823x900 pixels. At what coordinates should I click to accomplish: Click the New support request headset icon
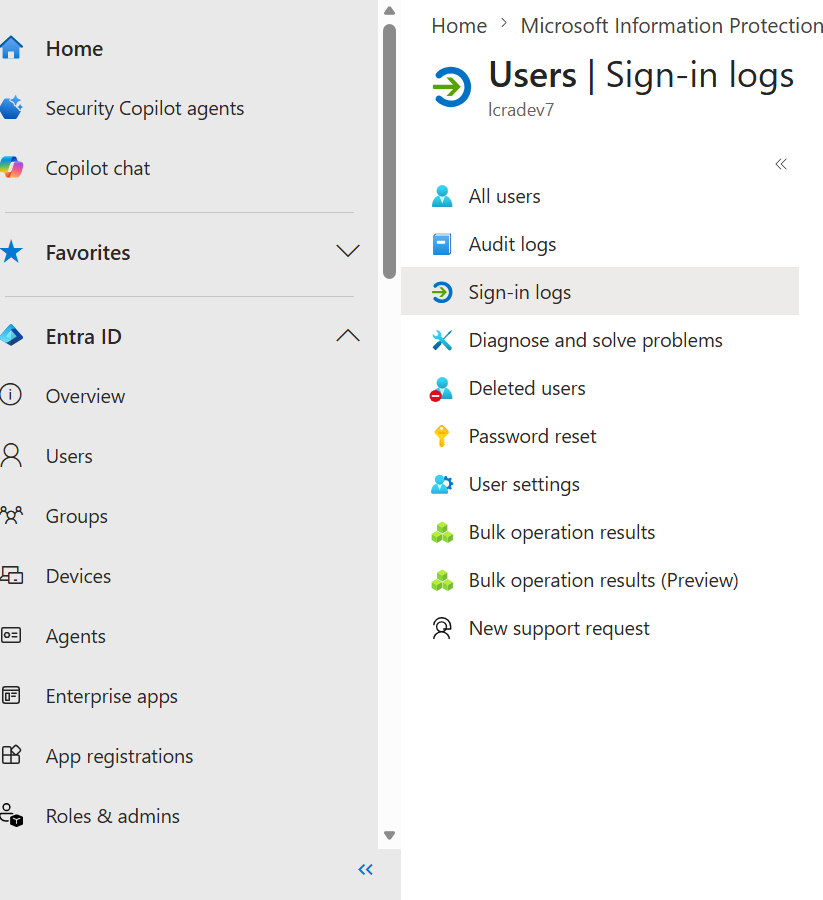pos(442,629)
